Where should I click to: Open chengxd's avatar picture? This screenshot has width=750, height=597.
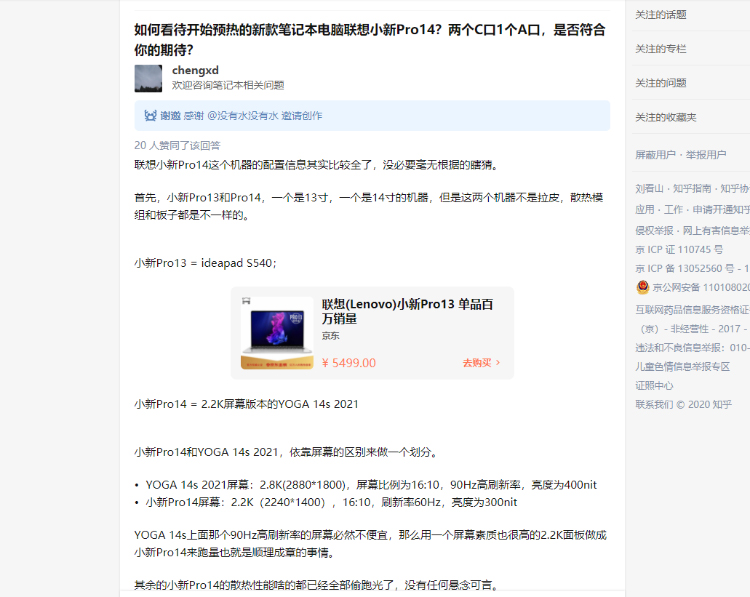tap(148, 78)
